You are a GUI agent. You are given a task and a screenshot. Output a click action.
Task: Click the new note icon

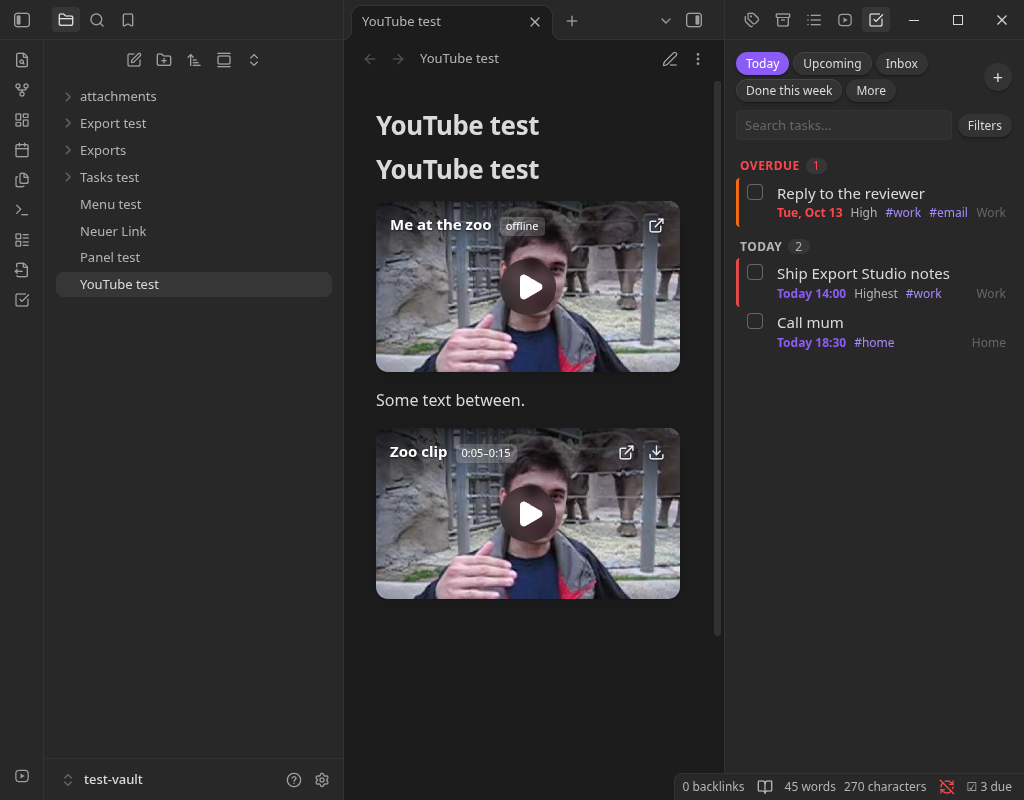(x=134, y=60)
